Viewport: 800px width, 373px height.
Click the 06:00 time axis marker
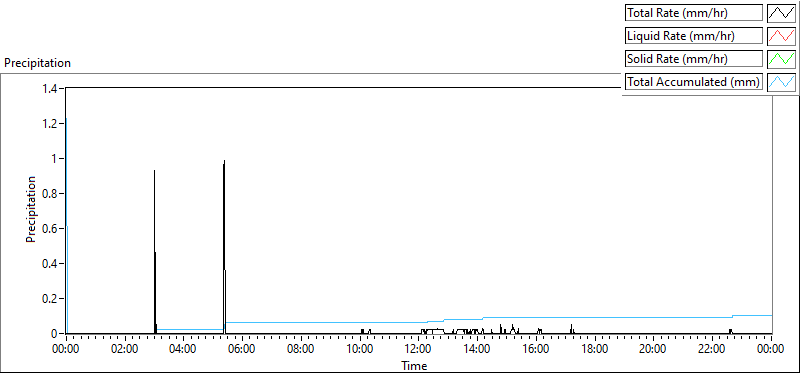pyautogui.click(x=242, y=350)
